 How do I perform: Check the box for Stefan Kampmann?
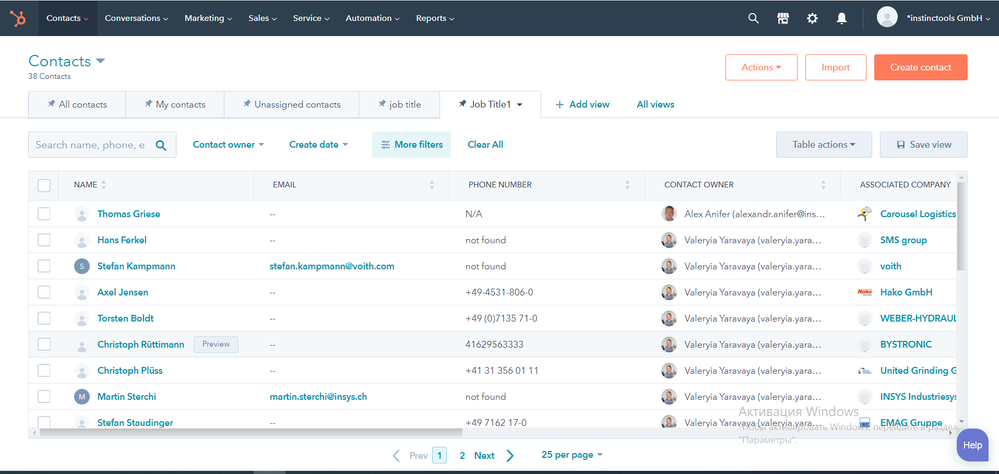click(44, 266)
